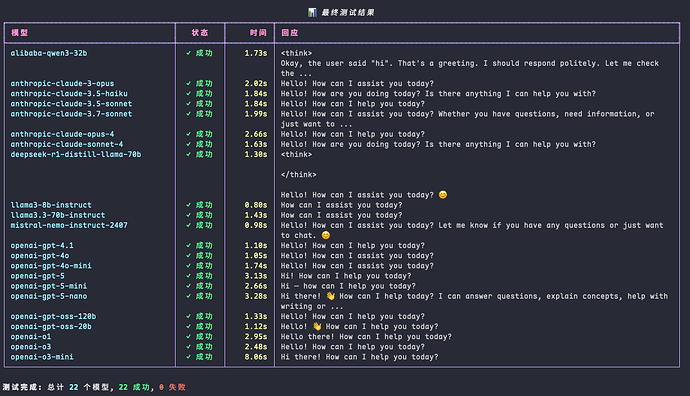Screen dimensions: 690x396
Task: Click the 'just want to ...' continuation line
Action: coord(316,124)
